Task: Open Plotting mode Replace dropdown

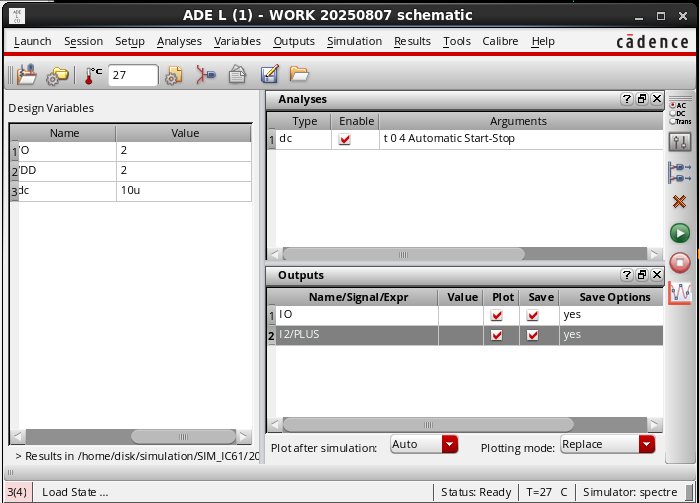Action: coord(608,444)
